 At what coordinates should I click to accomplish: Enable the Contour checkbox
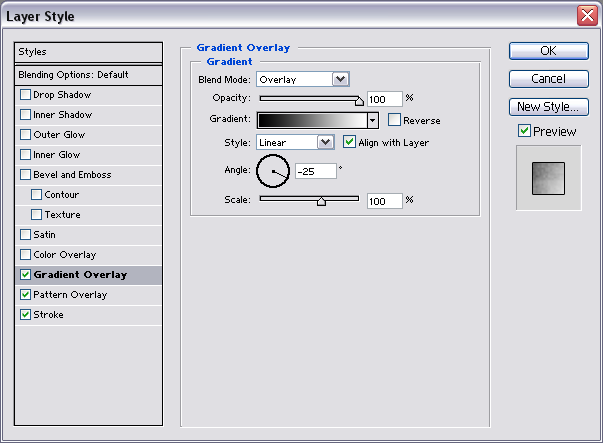[37, 195]
